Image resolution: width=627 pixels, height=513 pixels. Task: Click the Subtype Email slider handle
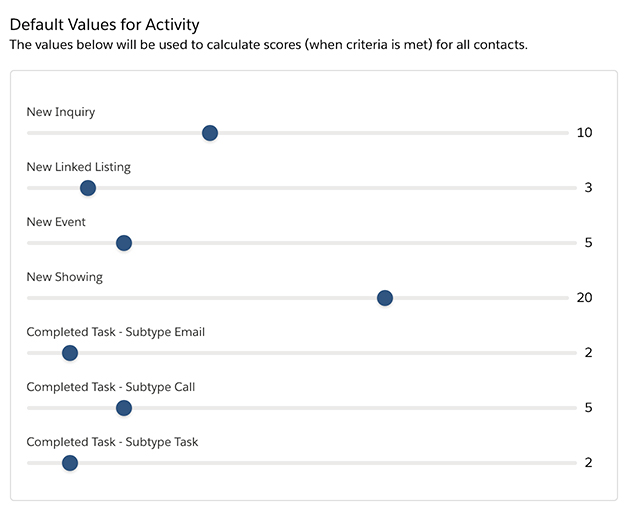coord(70,353)
